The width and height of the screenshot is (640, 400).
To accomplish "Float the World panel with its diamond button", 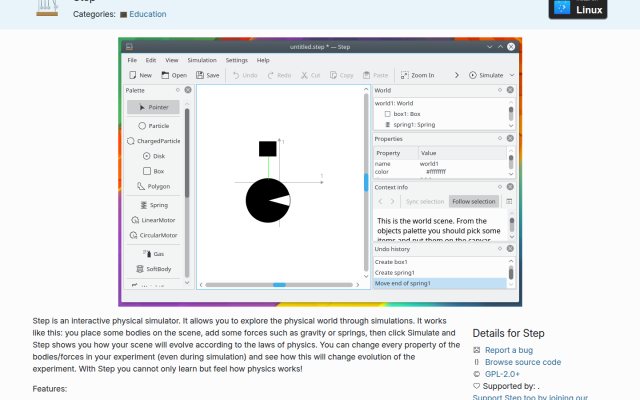I will point(500,90).
